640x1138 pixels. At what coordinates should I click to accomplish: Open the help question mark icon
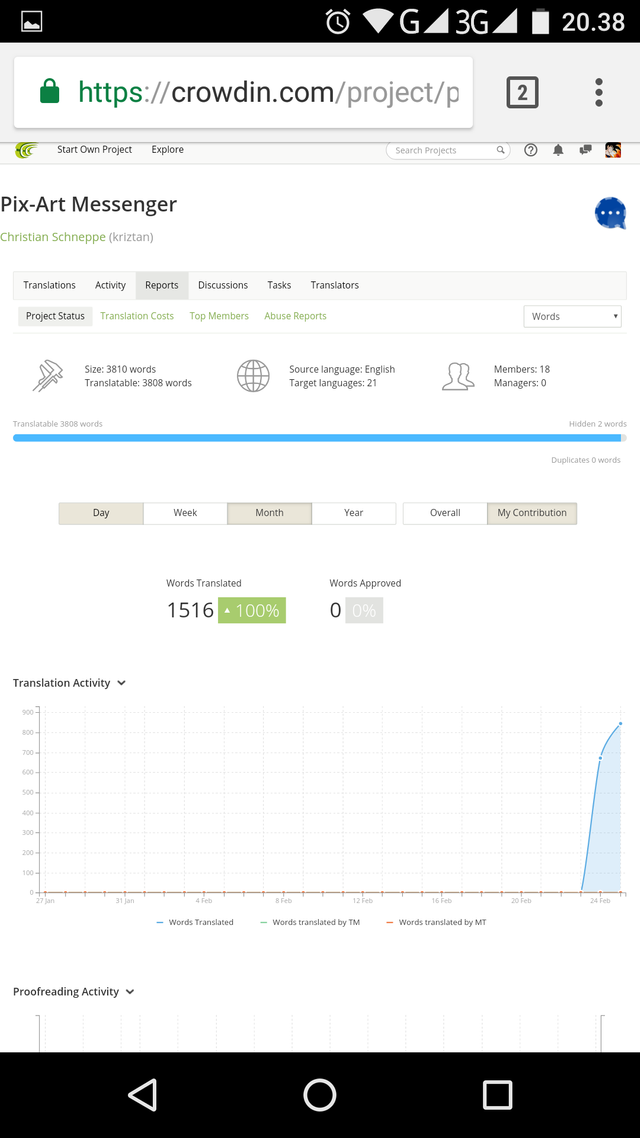(531, 150)
